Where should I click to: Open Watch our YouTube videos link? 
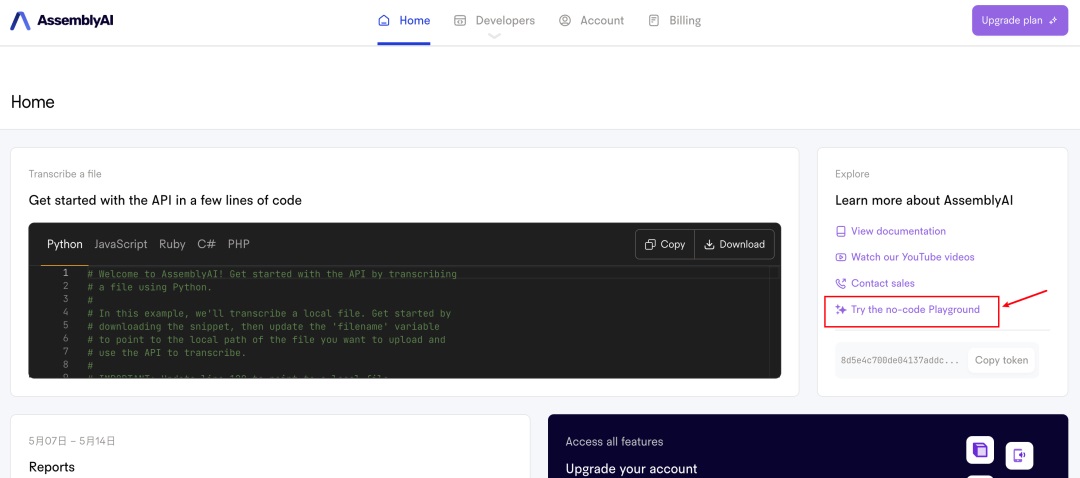[x=913, y=257]
